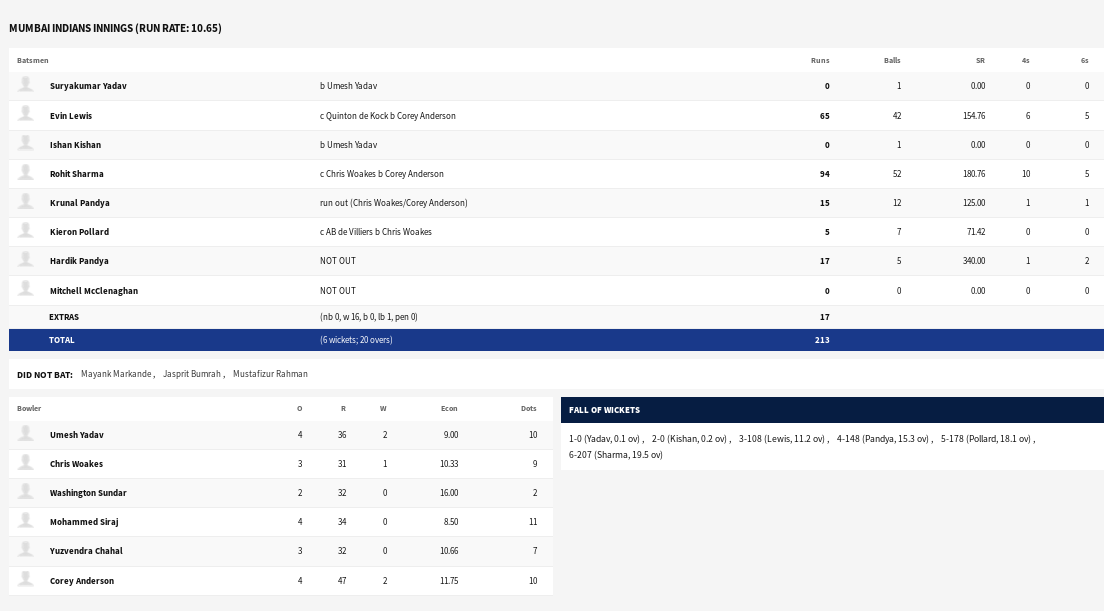
Task: Click Hardik Pandya's player avatar icon
Action: (x=25, y=260)
